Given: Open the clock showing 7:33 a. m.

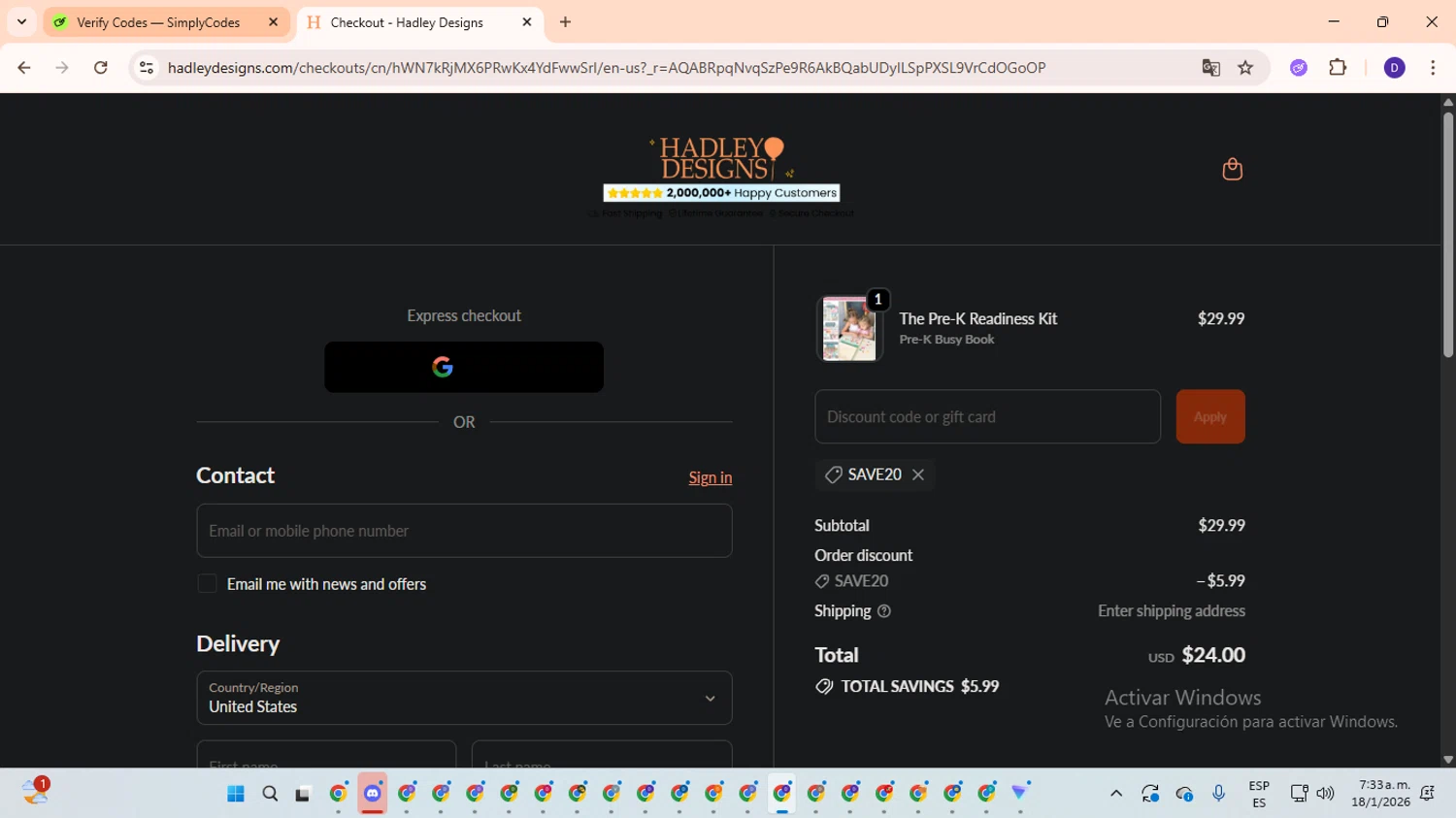Looking at the screenshot, I should click(1381, 794).
